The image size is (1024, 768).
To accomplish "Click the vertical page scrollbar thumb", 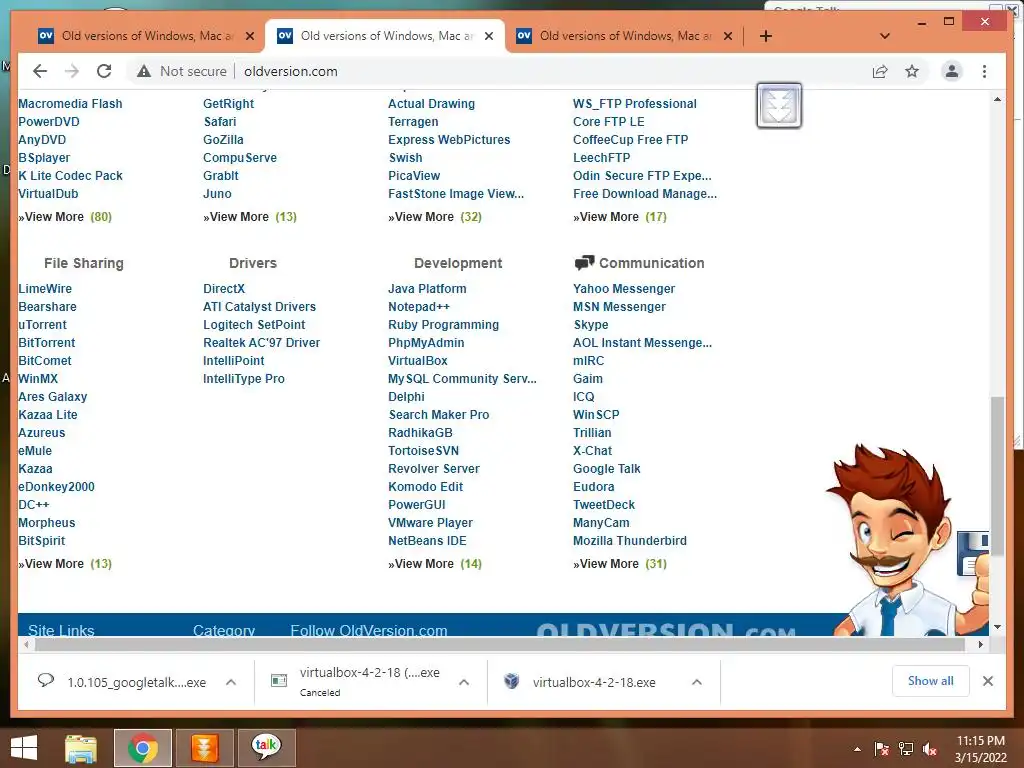I will [997, 475].
